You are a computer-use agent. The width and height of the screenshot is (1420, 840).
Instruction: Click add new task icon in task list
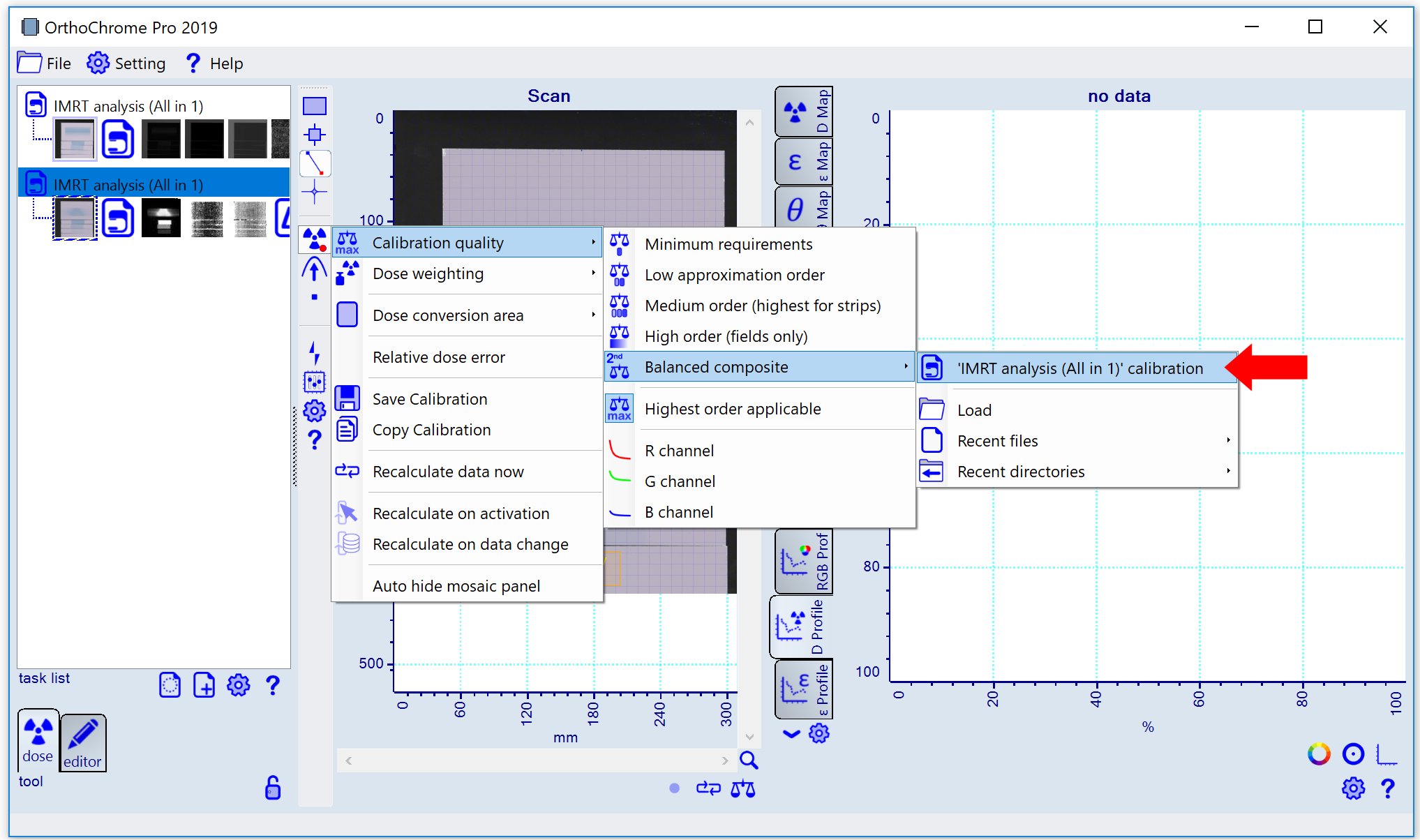click(204, 685)
